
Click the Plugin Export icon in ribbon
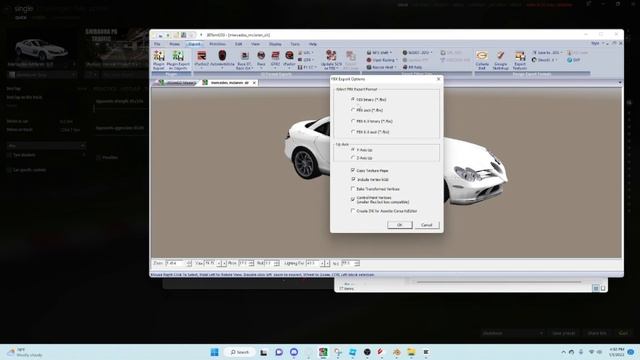point(159,60)
